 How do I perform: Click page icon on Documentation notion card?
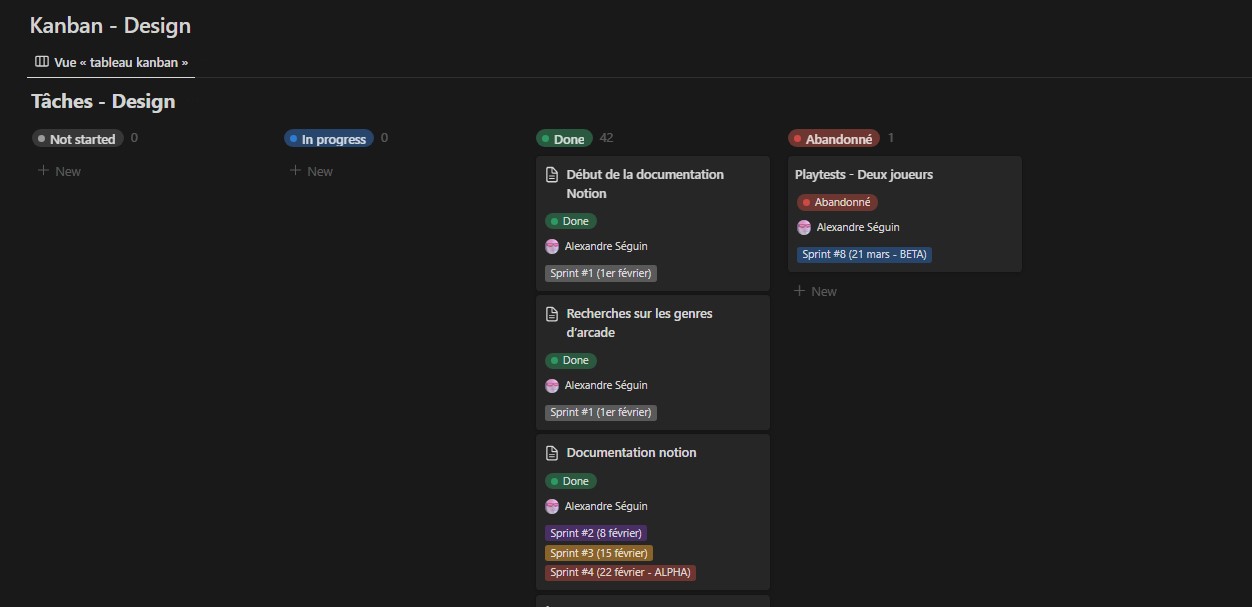[x=552, y=453]
